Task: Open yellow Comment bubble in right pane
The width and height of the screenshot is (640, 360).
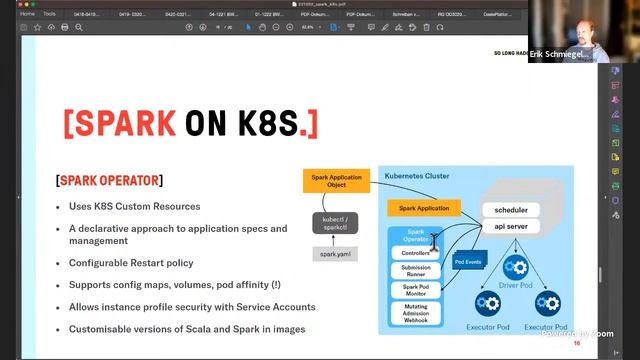Action: pyautogui.click(x=616, y=171)
